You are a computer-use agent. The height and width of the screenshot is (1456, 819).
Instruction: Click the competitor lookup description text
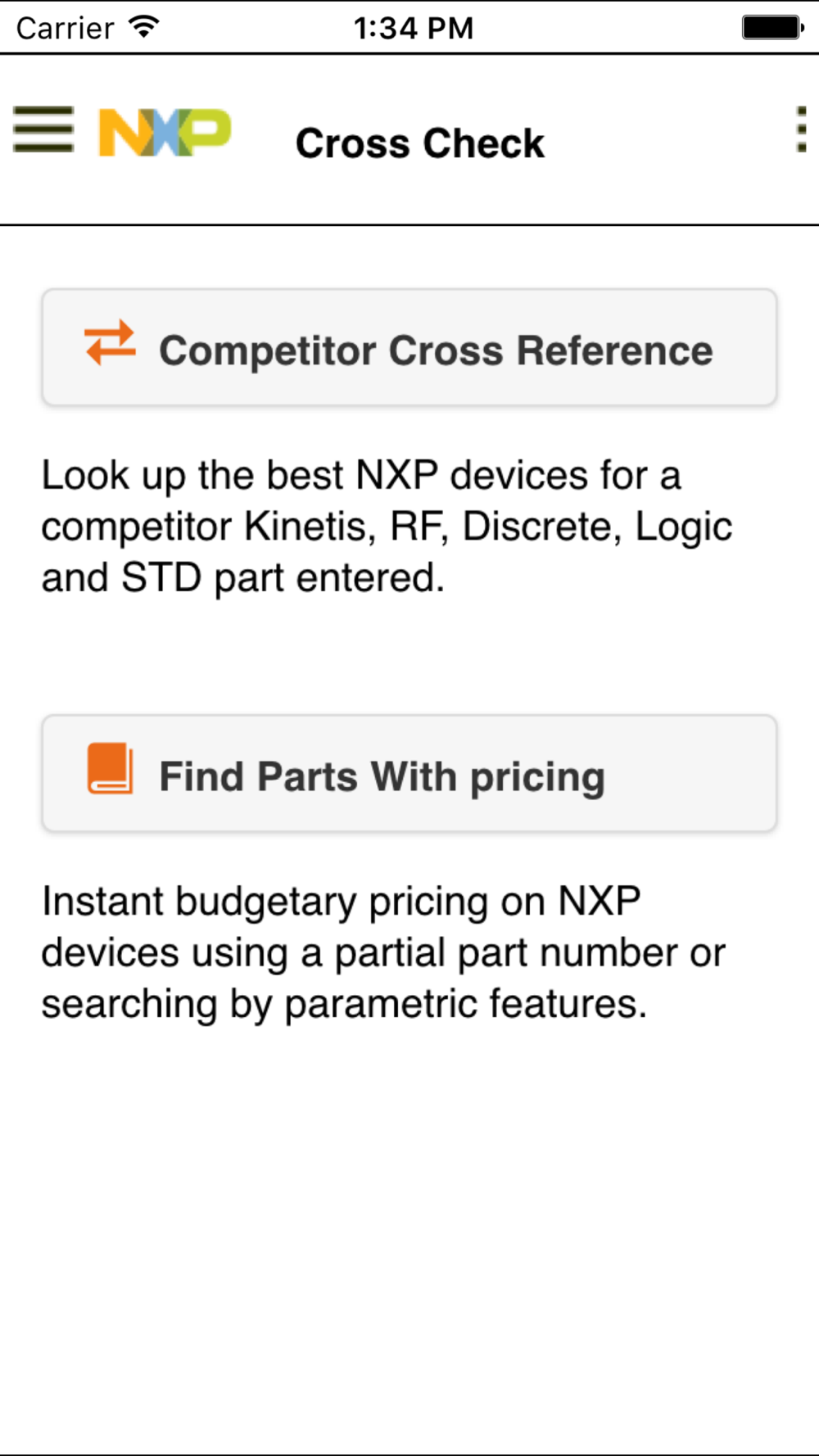pyautogui.click(x=387, y=527)
